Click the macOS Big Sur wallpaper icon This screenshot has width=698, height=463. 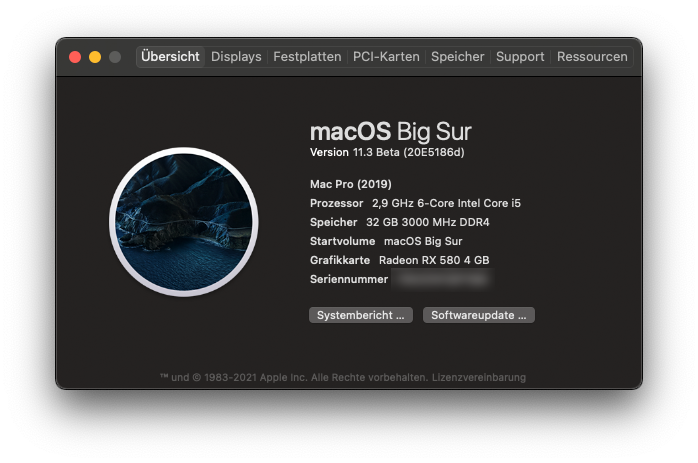(184, 222)
